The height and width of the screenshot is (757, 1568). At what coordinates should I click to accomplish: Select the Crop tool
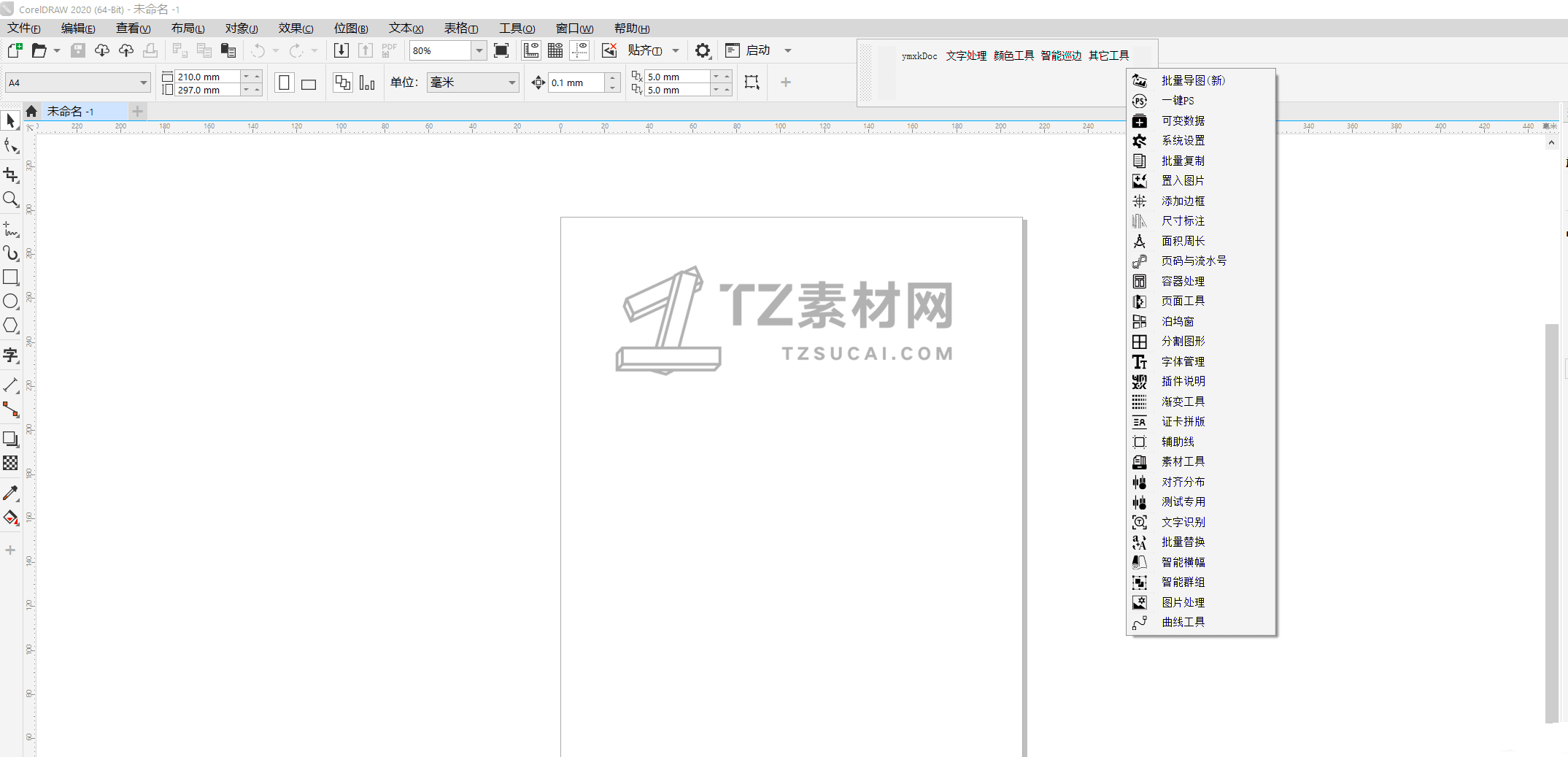[x=10, y=174]
